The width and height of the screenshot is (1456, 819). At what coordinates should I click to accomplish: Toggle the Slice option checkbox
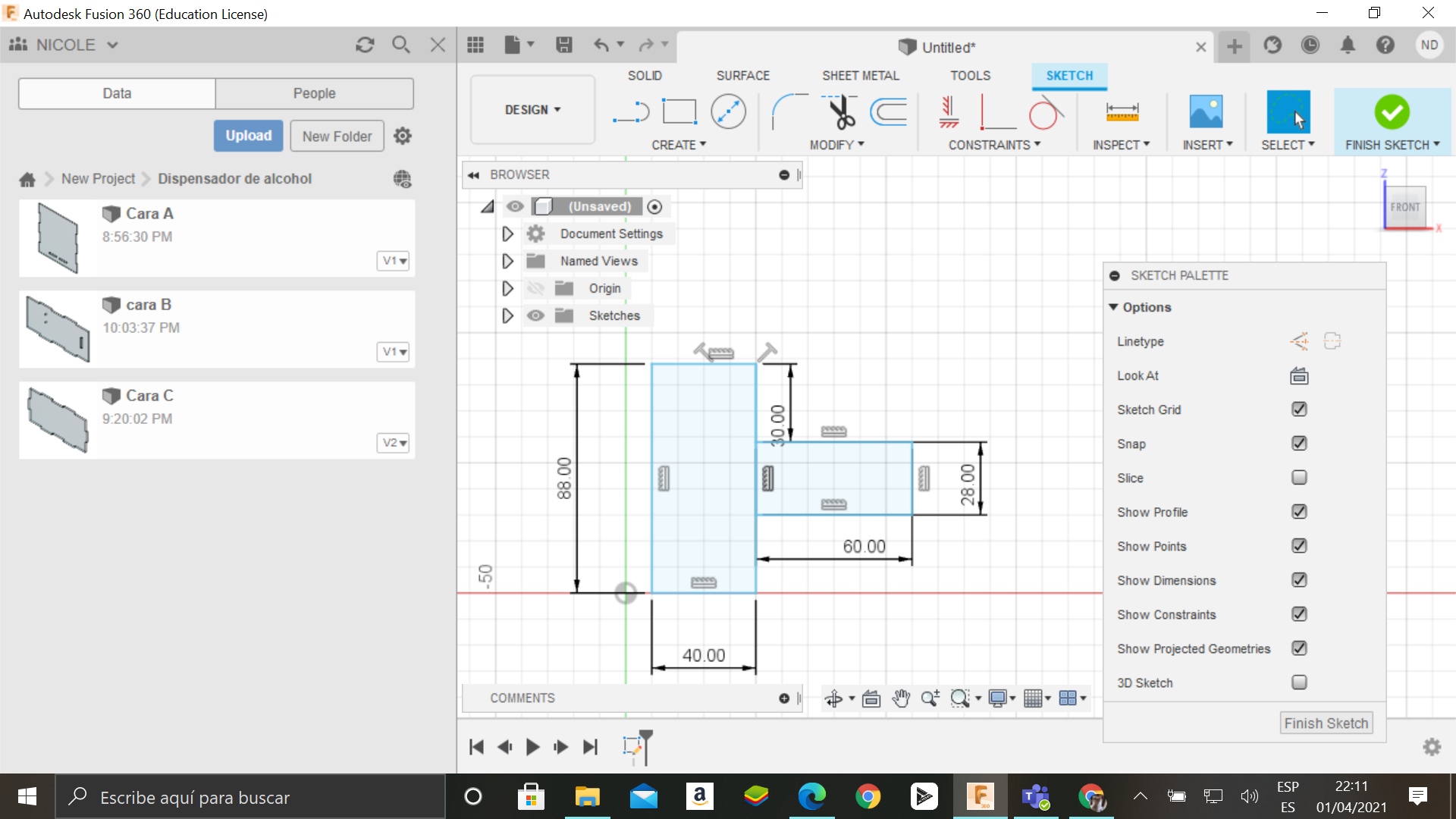1299,477
